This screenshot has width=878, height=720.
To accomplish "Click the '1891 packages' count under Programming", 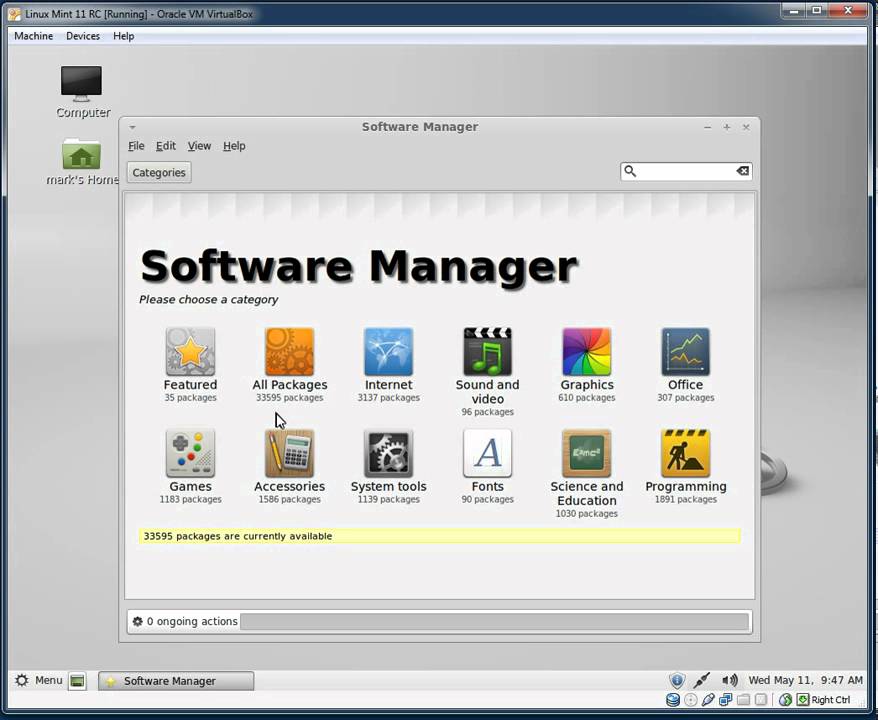I will click(686, 499).
